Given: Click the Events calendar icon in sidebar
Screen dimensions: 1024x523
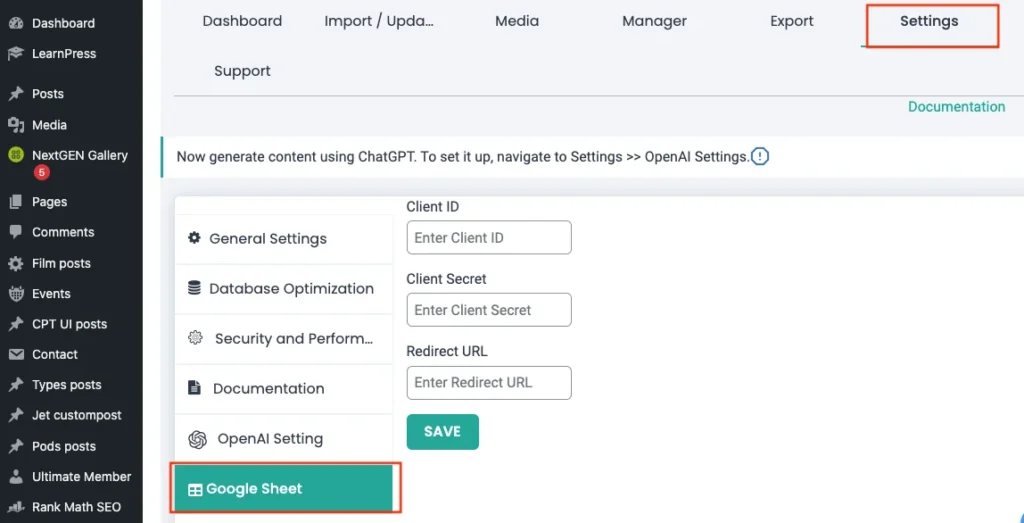Looking at the screenshot, I should coord(16,294).
